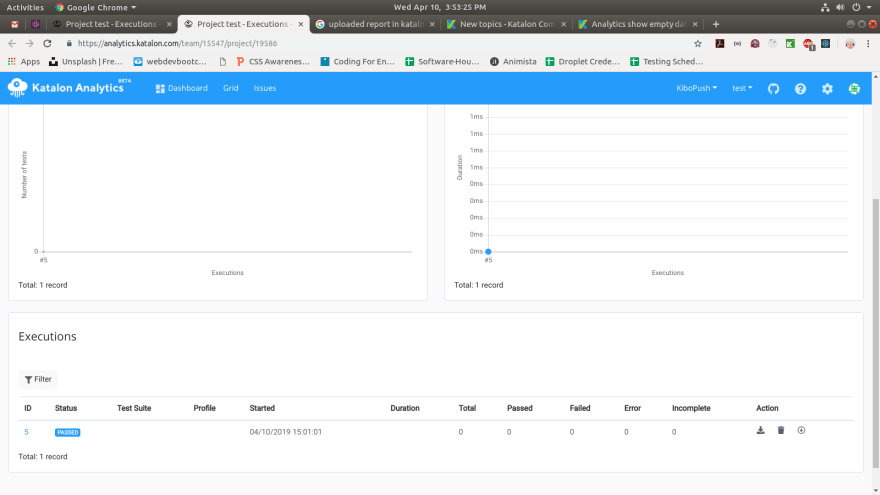
Task: Open execution ID 5 link
Action: 26,432
